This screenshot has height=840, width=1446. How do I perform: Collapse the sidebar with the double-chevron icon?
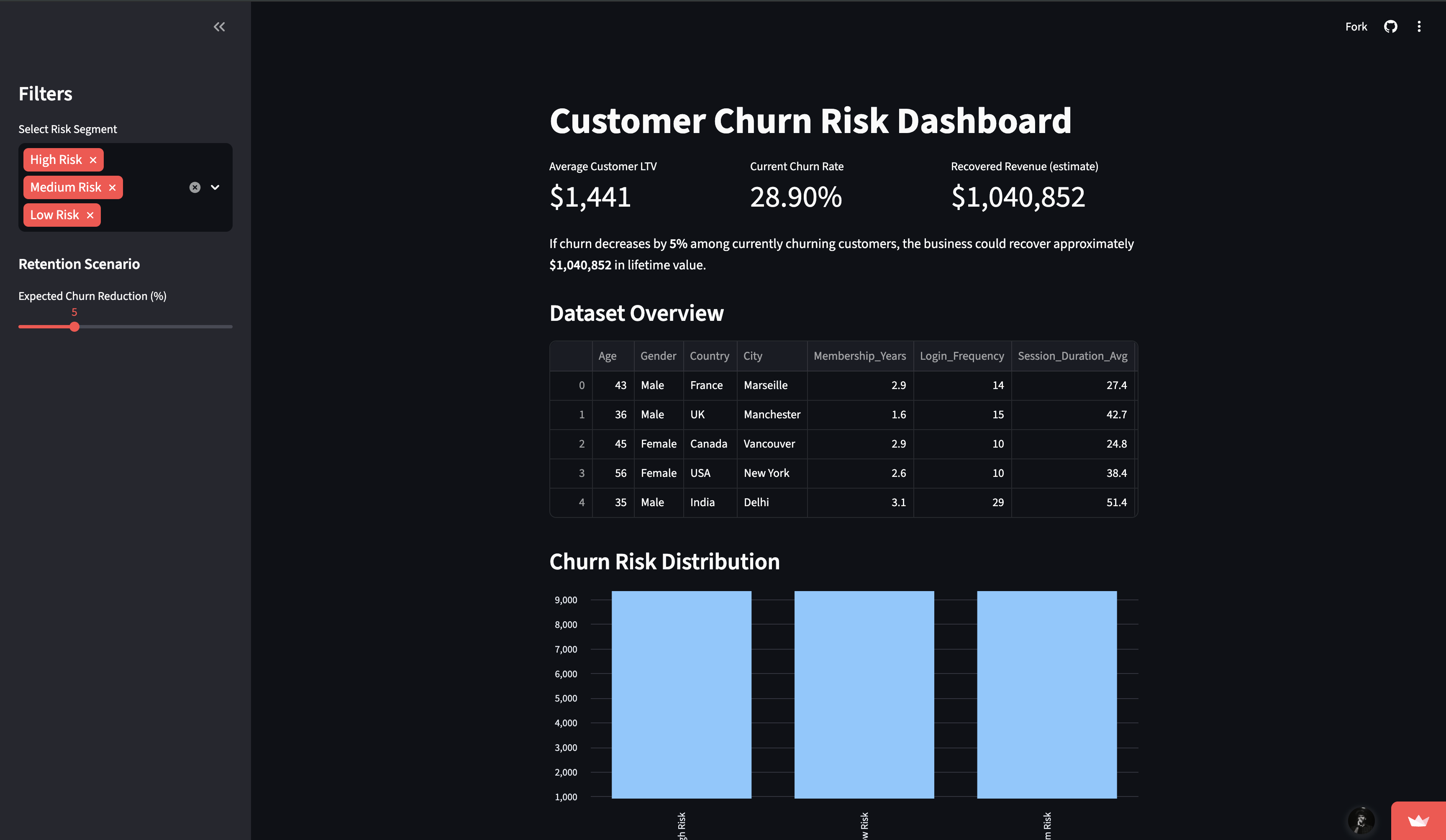pos(219,26)
